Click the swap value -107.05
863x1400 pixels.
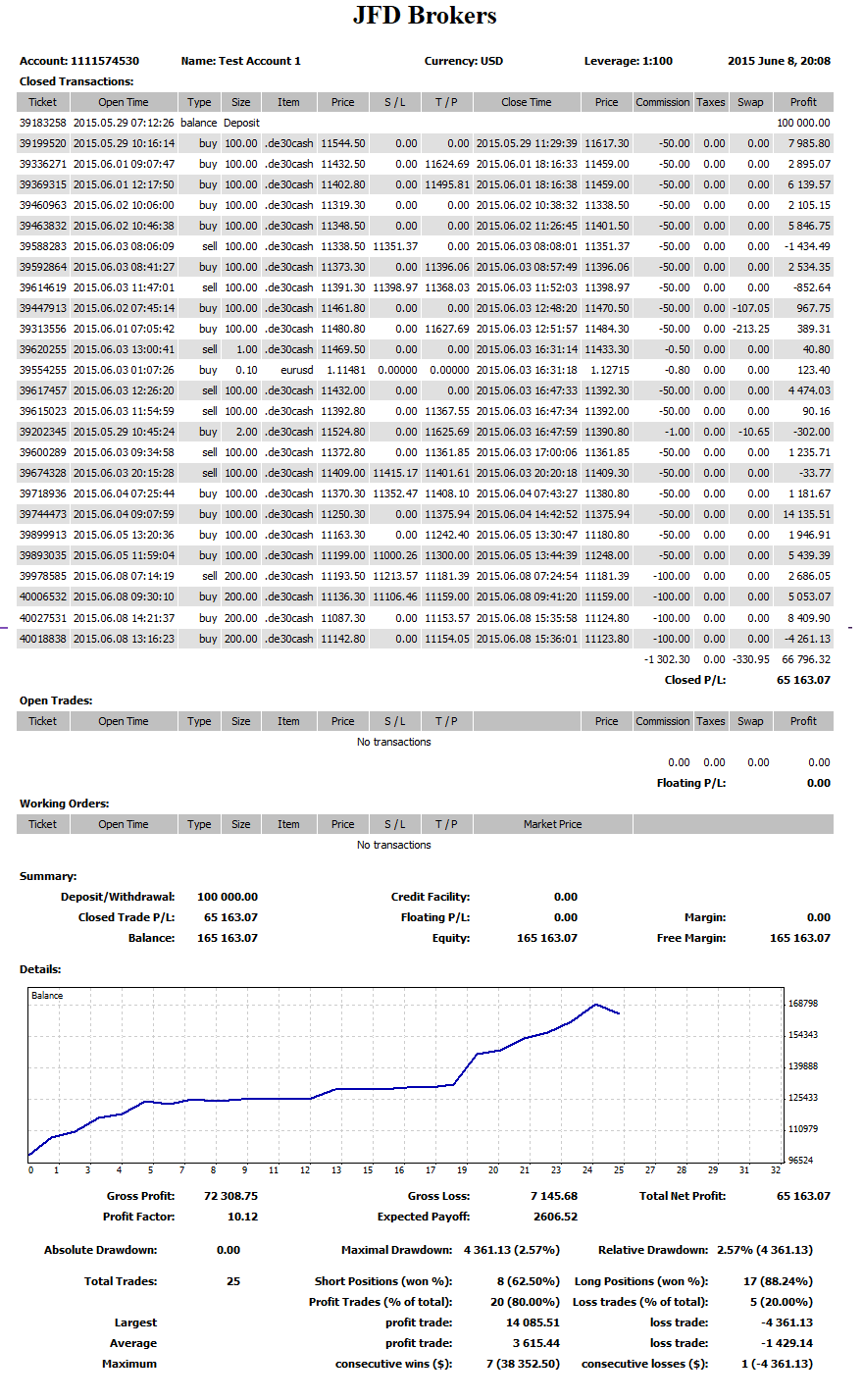point(751,308)
